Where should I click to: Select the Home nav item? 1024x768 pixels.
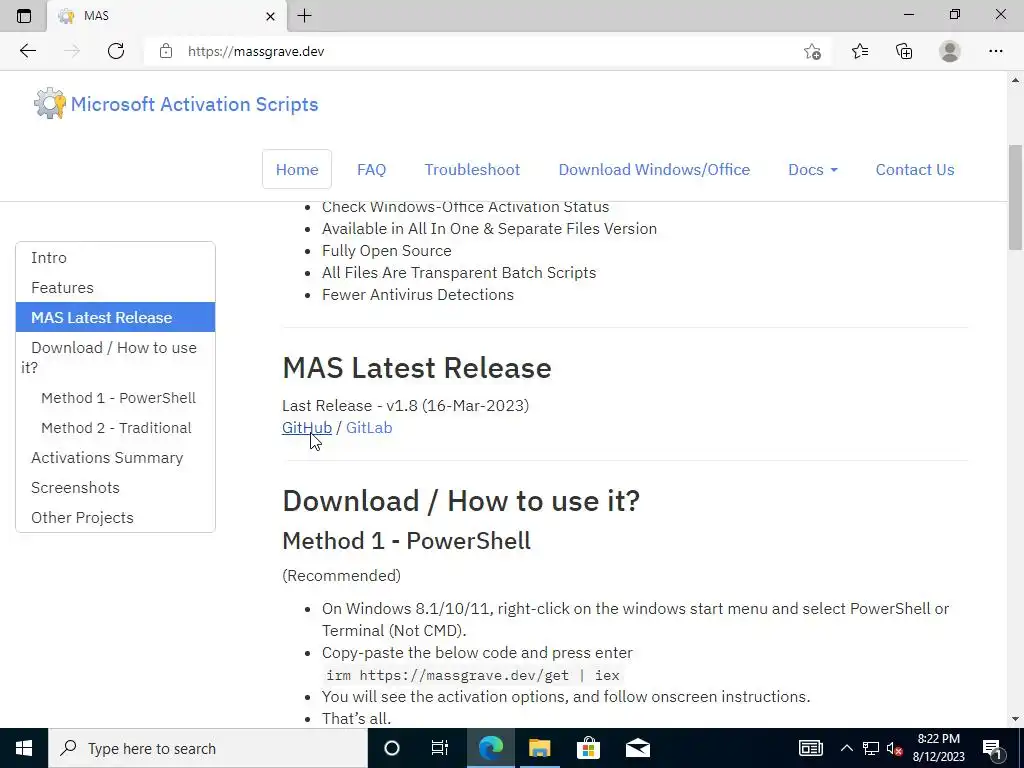point(297,169)
